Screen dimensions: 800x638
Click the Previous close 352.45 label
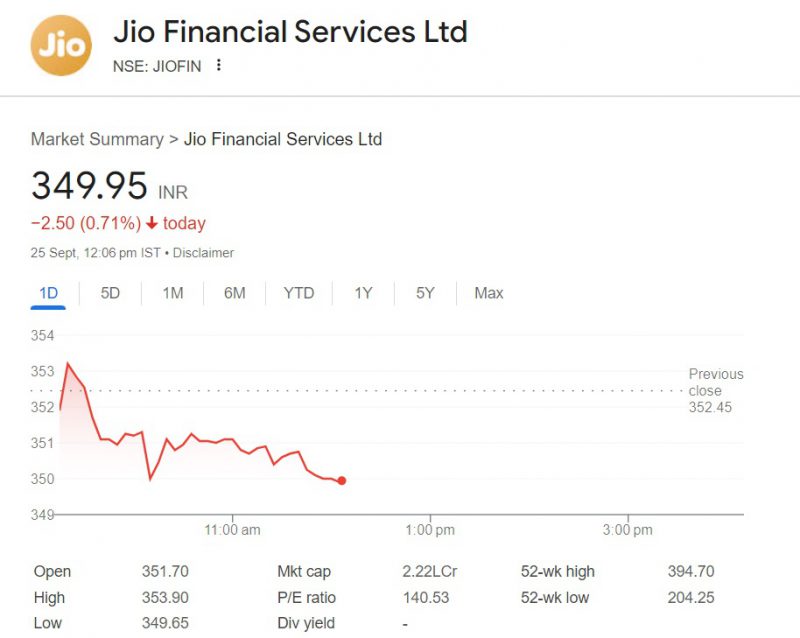(x=716, y=390)
